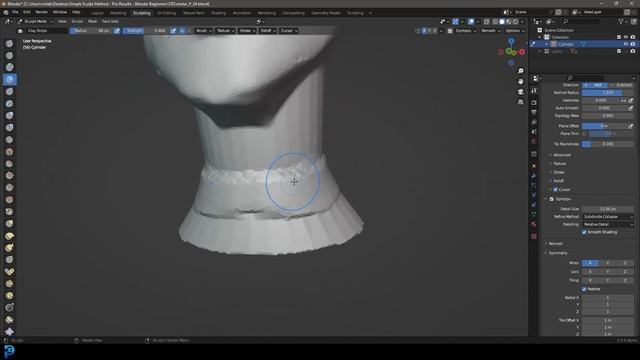640x360 pixels.
Task: Select the Crease brush tool
Action: point(9,140)
